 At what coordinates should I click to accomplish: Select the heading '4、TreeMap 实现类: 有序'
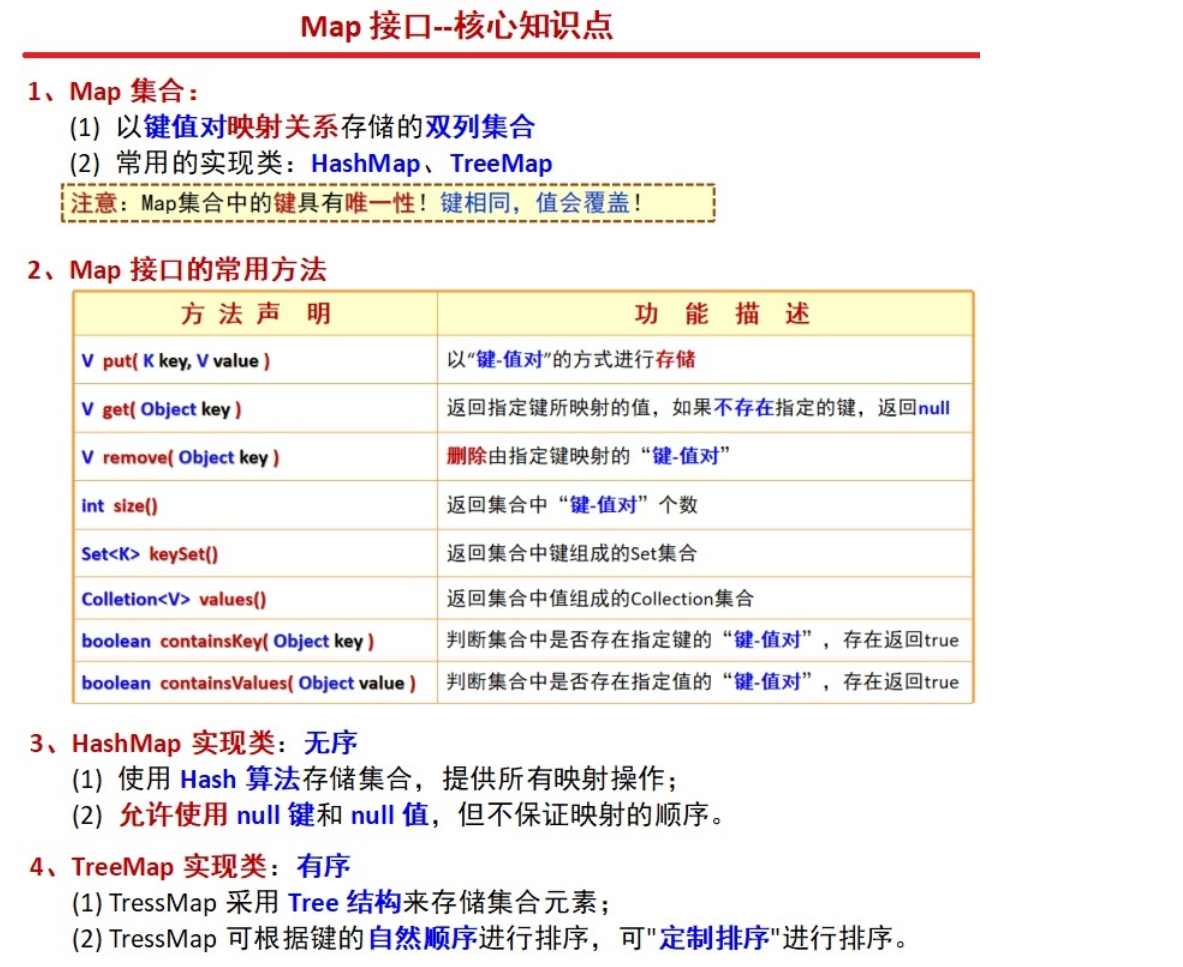[x=189, y=866]
